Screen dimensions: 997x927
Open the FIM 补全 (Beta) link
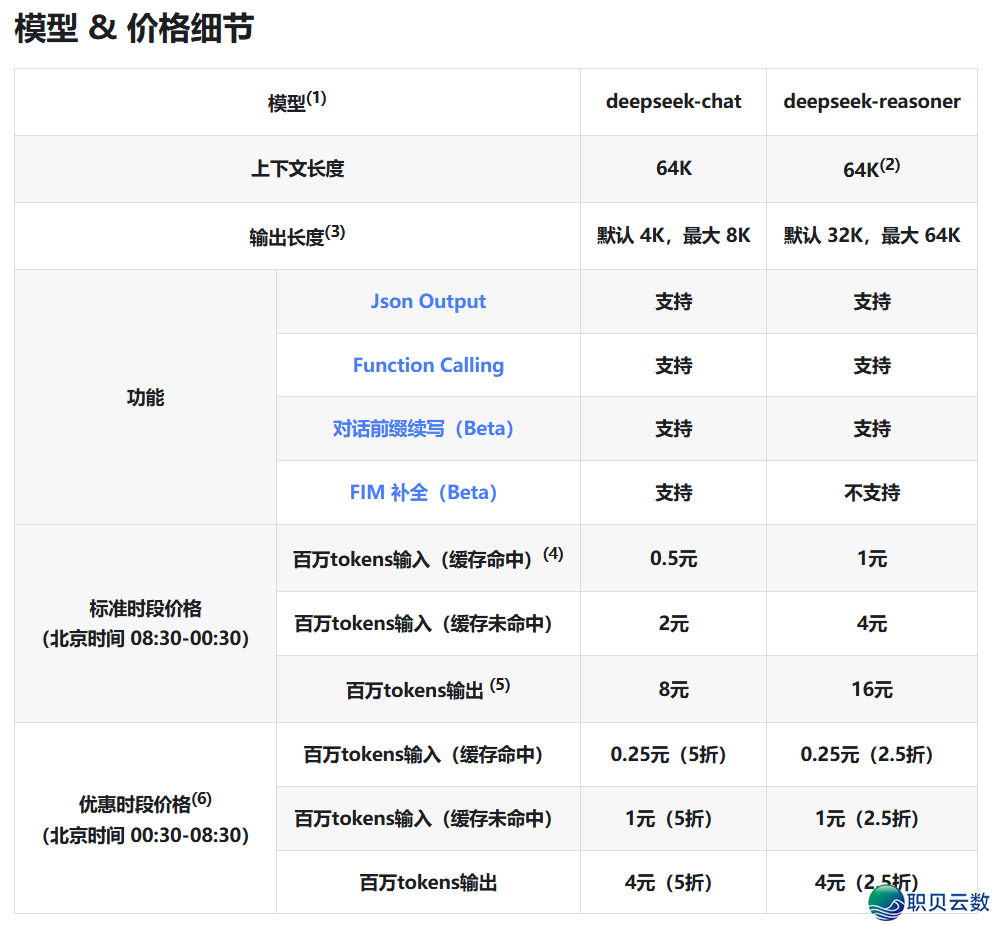click(x=423, y=492)
